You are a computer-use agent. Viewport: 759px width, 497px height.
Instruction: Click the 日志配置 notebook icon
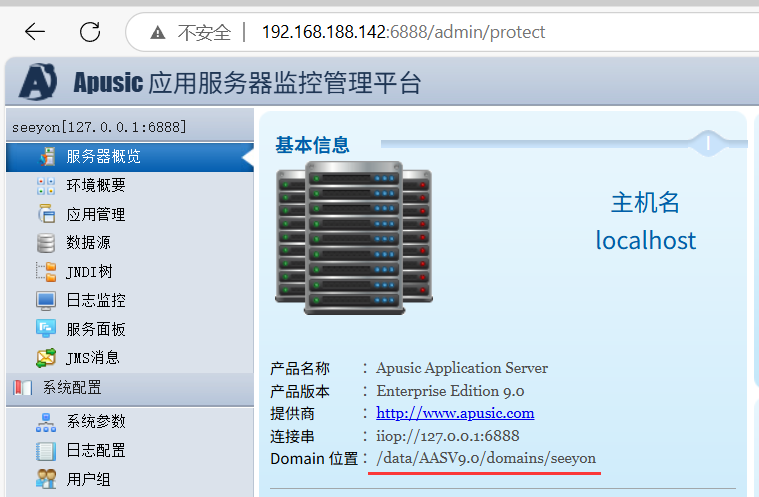[x=46, y=451]
